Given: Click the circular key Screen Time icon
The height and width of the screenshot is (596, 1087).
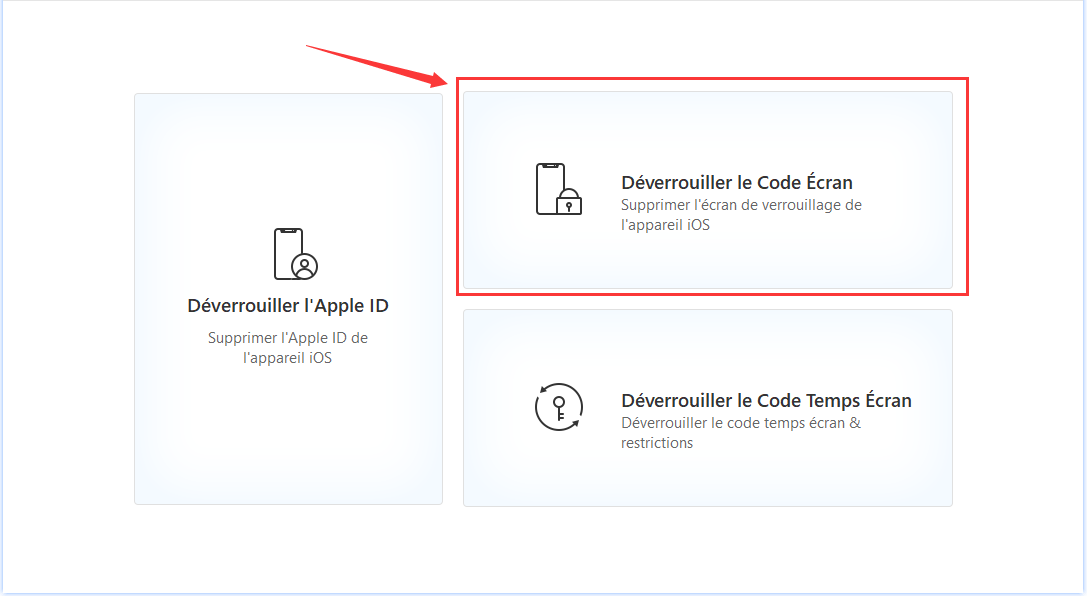Looking at the screenshot, I should tap(559, 407).
